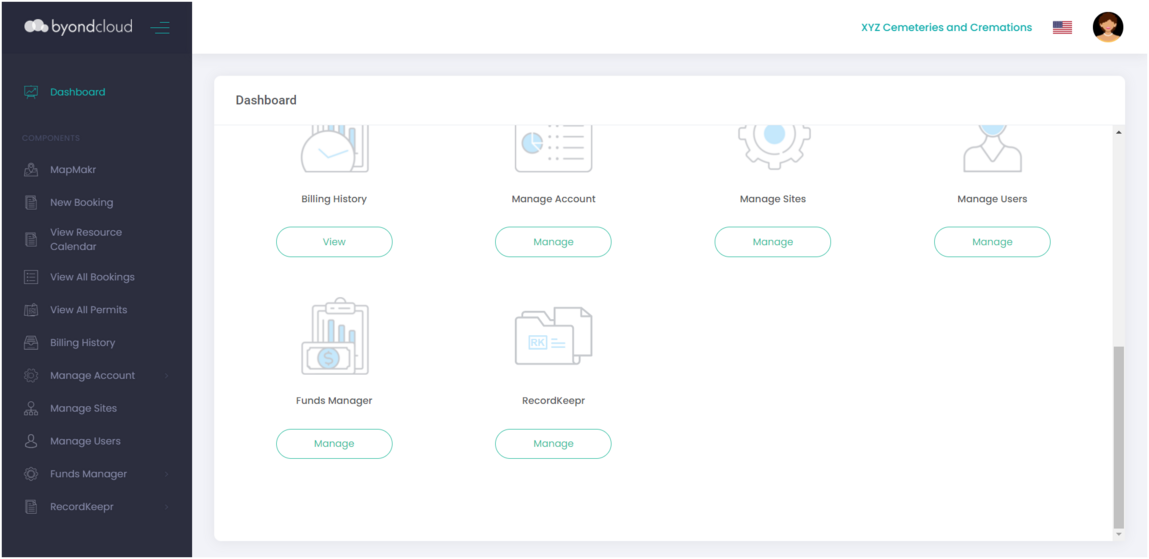The height and width of the screenshot is (559, 1149).
Task: Click Manage under Funds Manager card
Action: [x=334, y=444]
